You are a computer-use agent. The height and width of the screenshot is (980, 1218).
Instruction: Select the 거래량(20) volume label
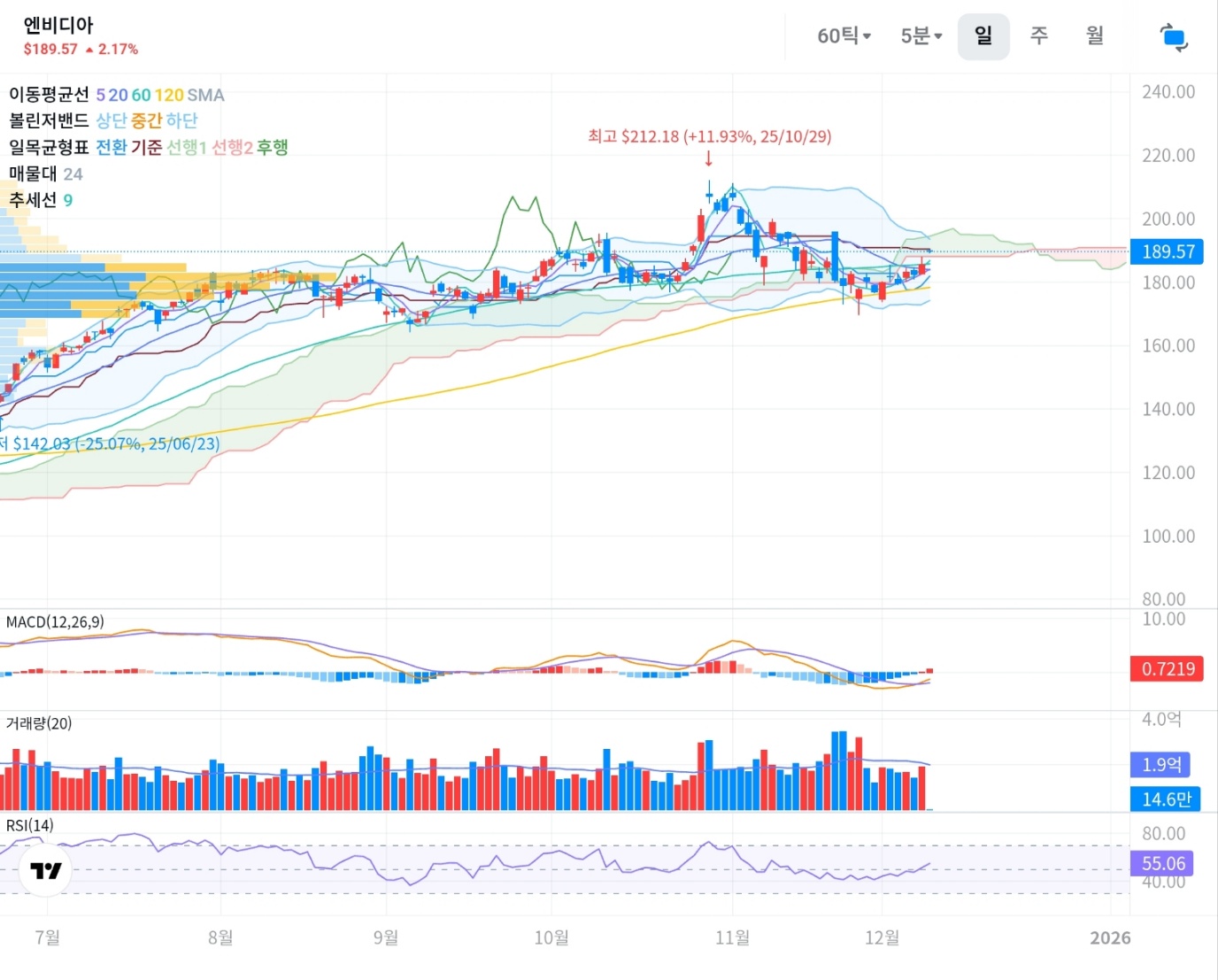pyautogui.click(x=39, y=723)
